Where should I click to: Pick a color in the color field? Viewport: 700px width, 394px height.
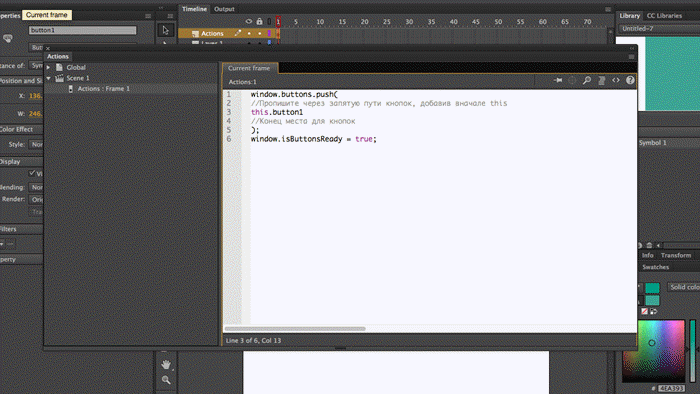click(x=654, y=351)
